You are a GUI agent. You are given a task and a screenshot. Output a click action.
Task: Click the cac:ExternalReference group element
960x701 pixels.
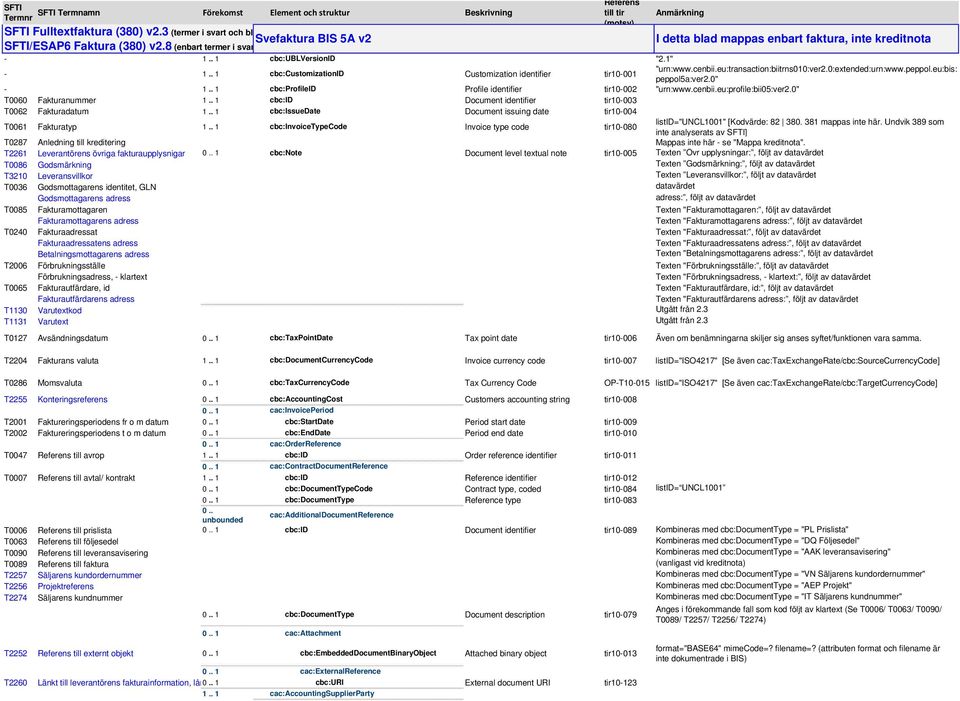tap(340, 671)
